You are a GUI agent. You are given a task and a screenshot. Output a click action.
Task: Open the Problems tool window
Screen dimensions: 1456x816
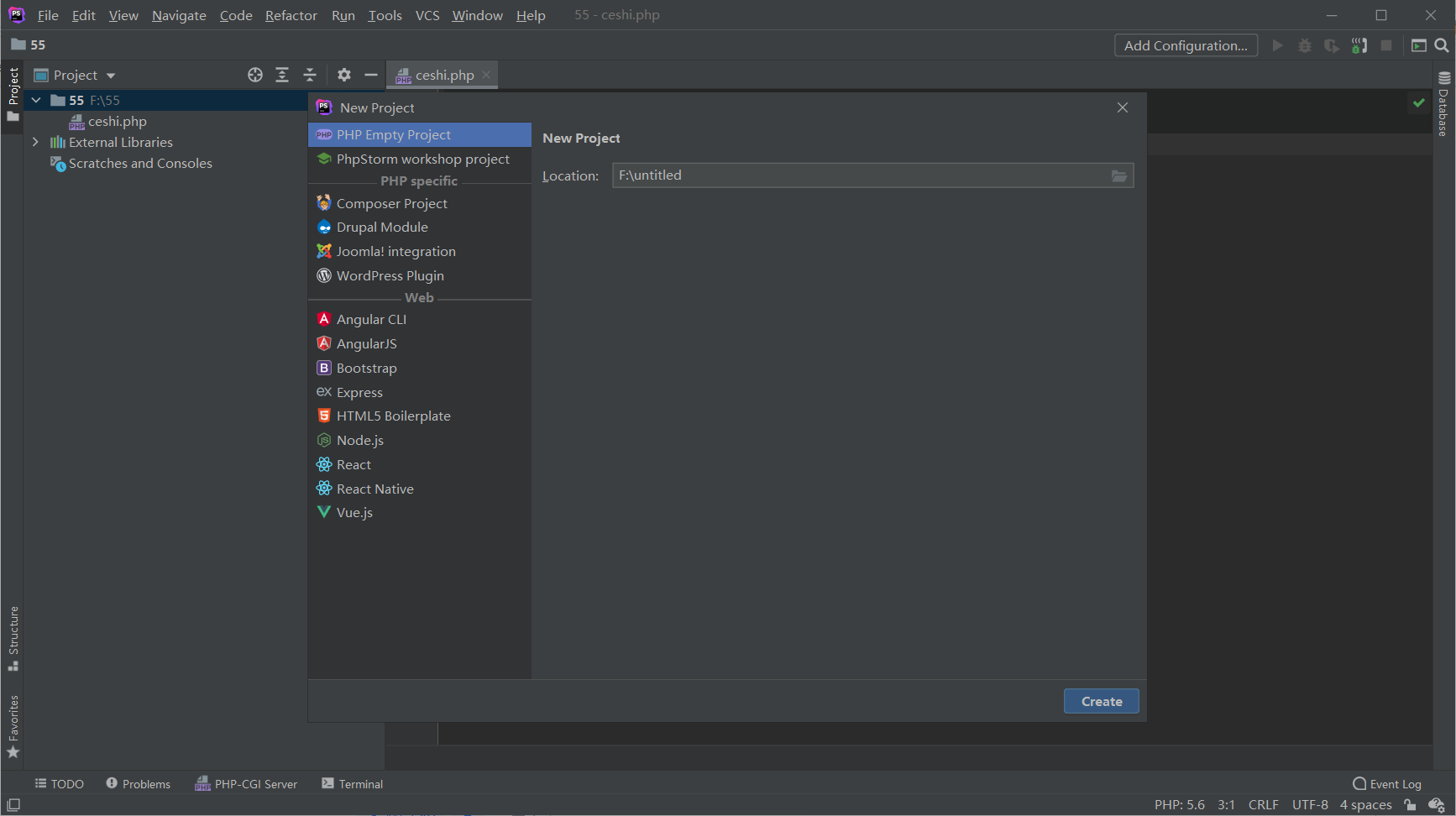tap(139, 784)
